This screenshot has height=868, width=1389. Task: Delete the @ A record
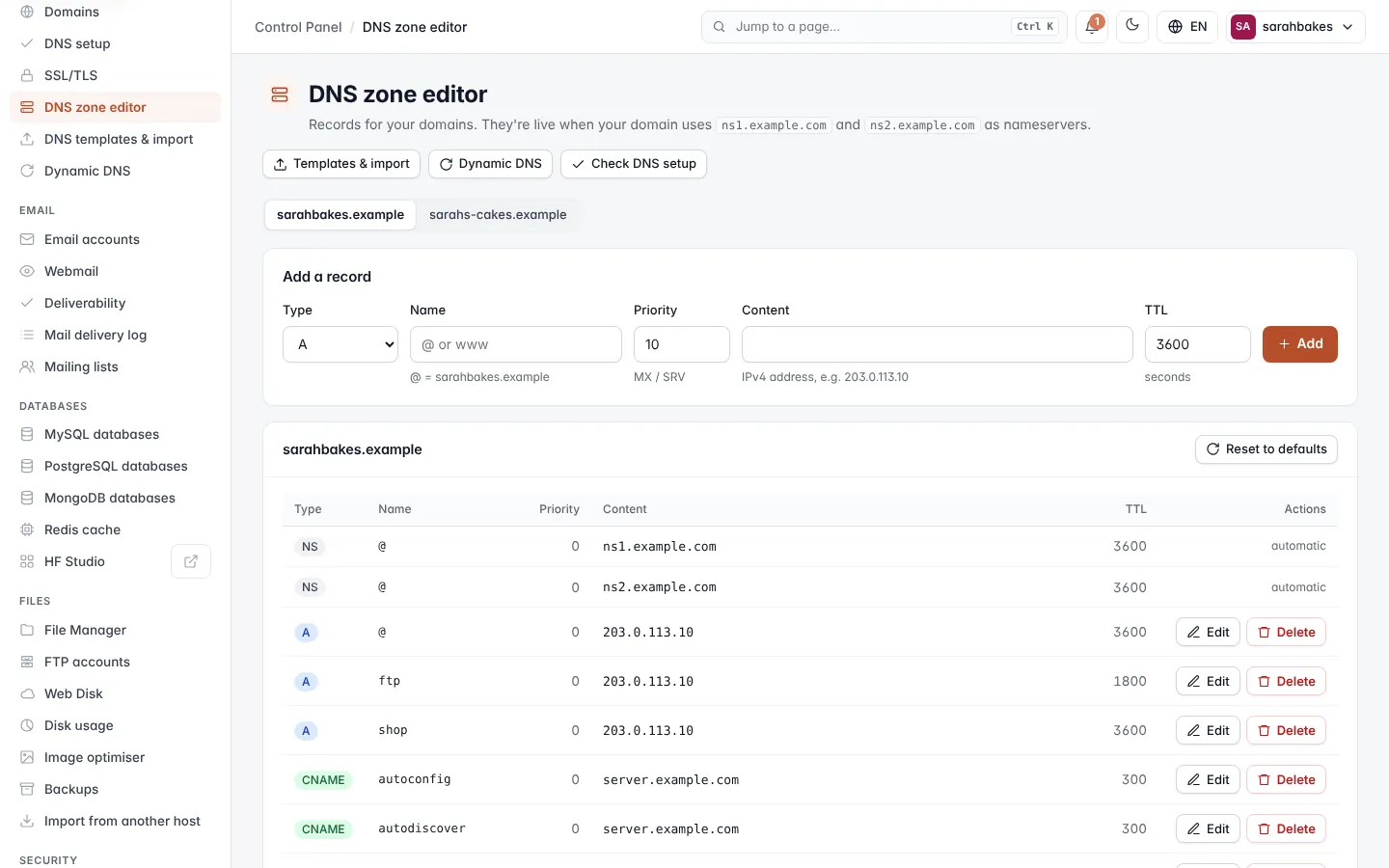coord(1286,632)
